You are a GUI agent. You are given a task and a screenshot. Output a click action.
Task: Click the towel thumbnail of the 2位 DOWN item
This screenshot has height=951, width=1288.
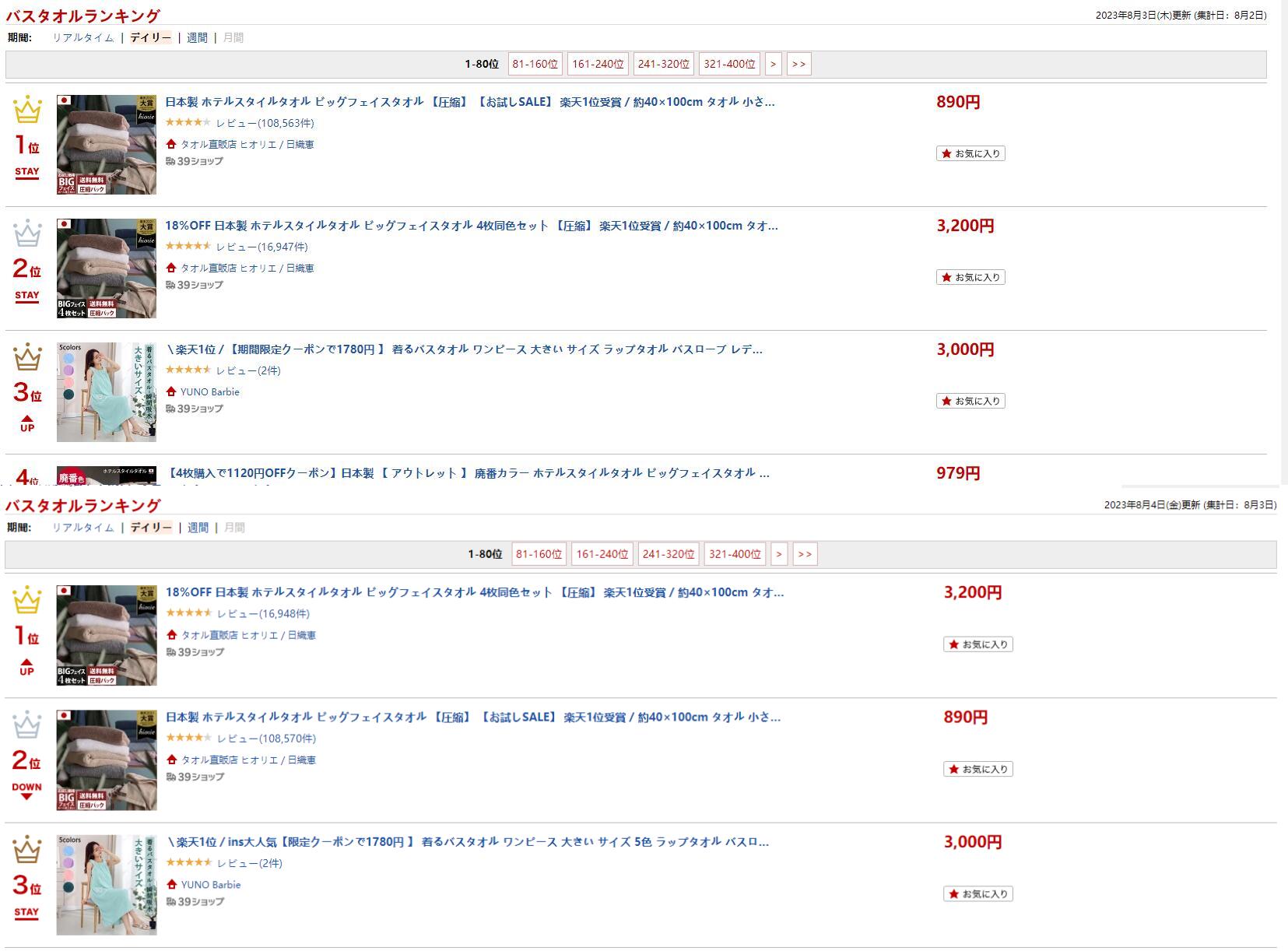pyautogui.click(x=107, y=760)
